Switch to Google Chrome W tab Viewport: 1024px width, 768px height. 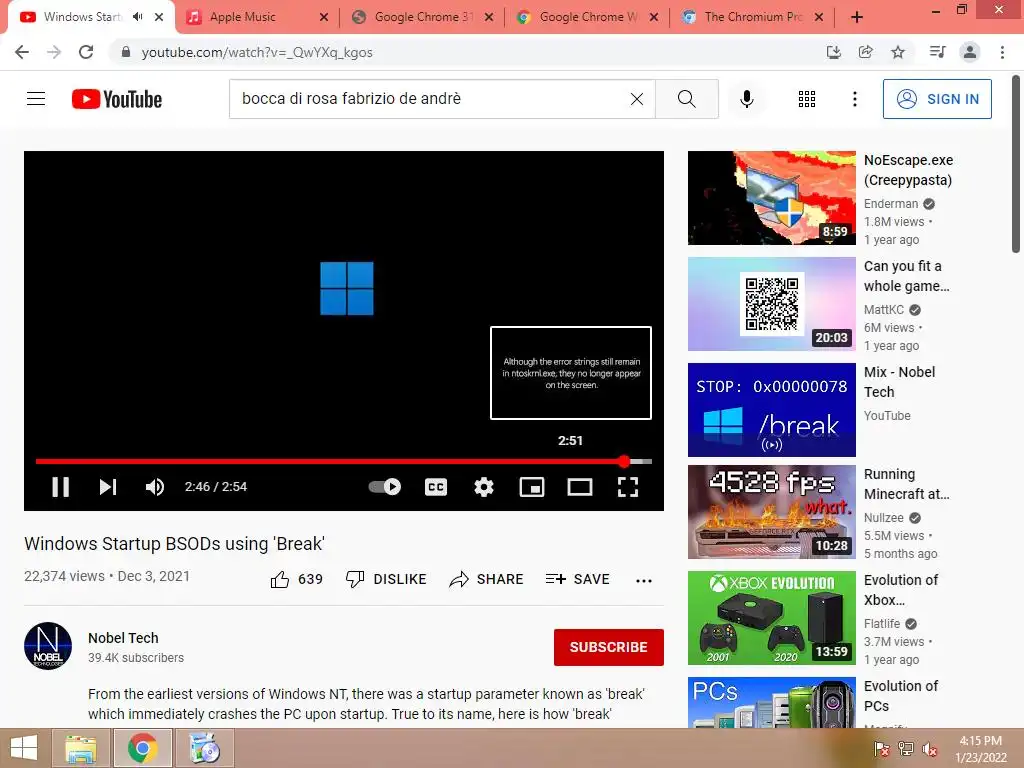(588, 17)
